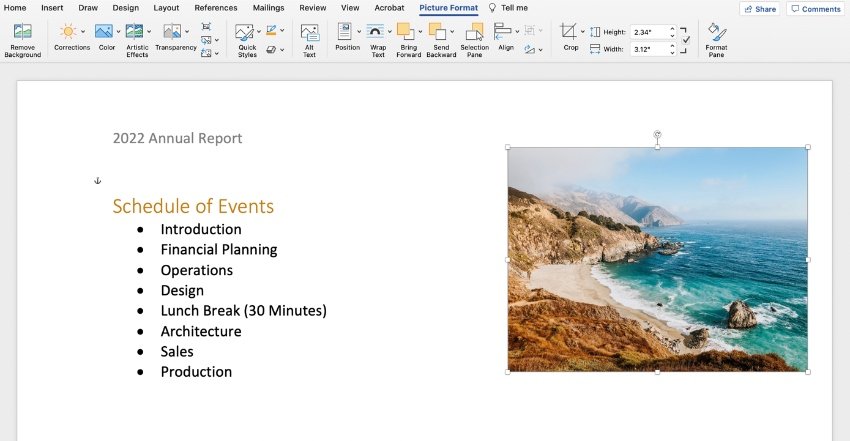Open the Acrobat tab
The width and height of the screenshot is (850, 441).
(x=389, y=8)
